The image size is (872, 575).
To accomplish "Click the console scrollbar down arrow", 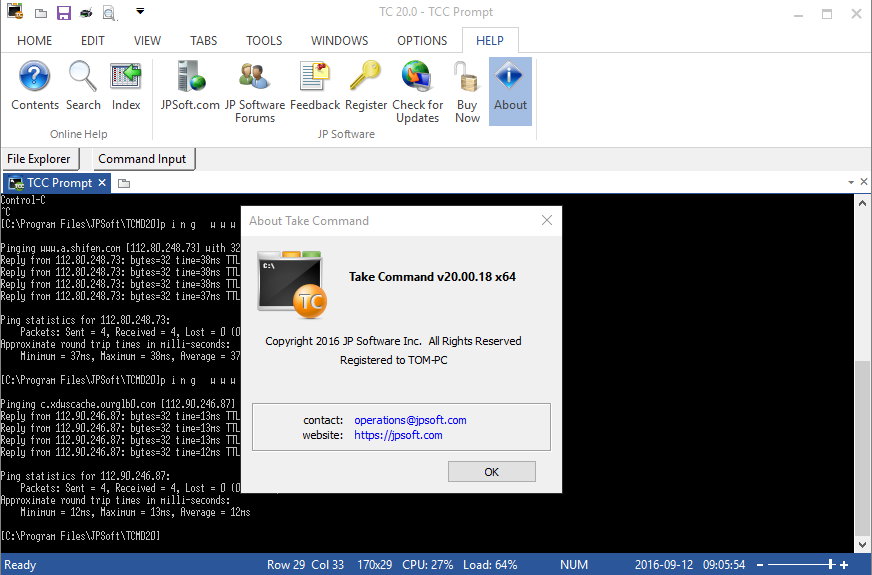I will point(863,544).
